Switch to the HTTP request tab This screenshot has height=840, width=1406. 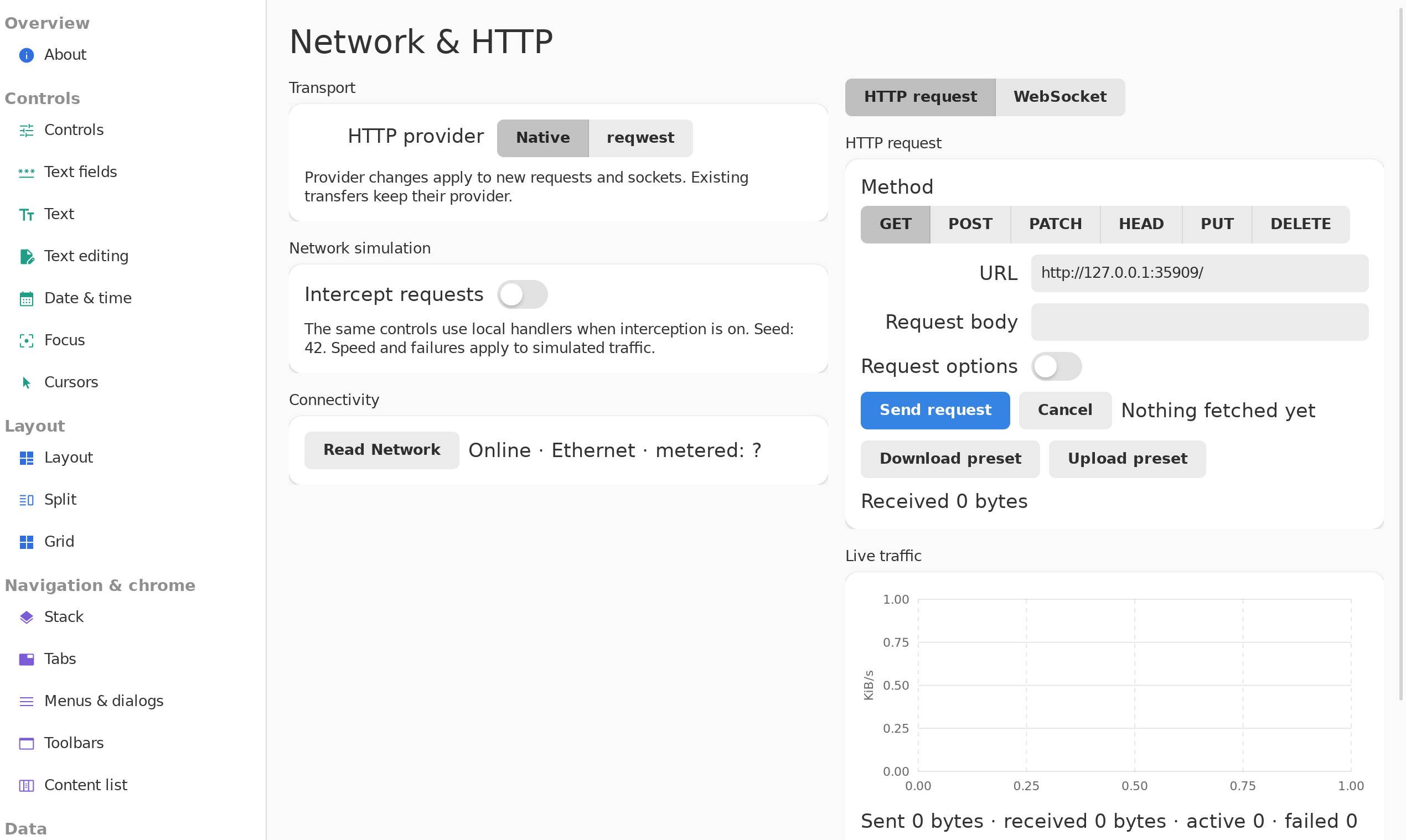click(x=920, y=97)
